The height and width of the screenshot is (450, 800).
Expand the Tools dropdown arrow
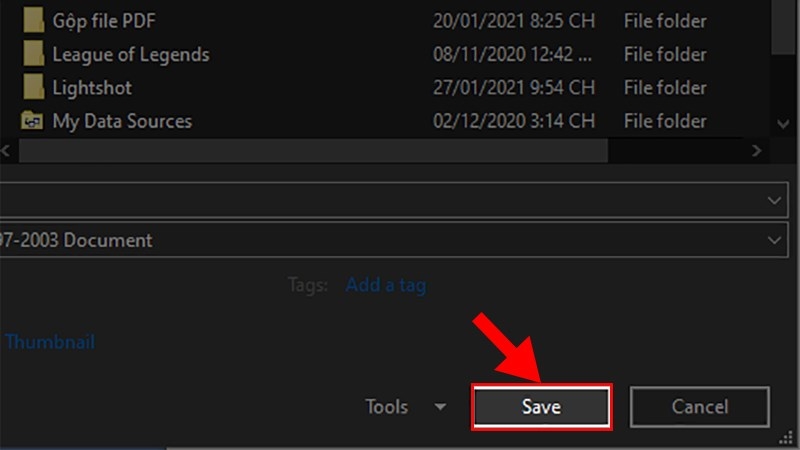(x=440, y=407)
